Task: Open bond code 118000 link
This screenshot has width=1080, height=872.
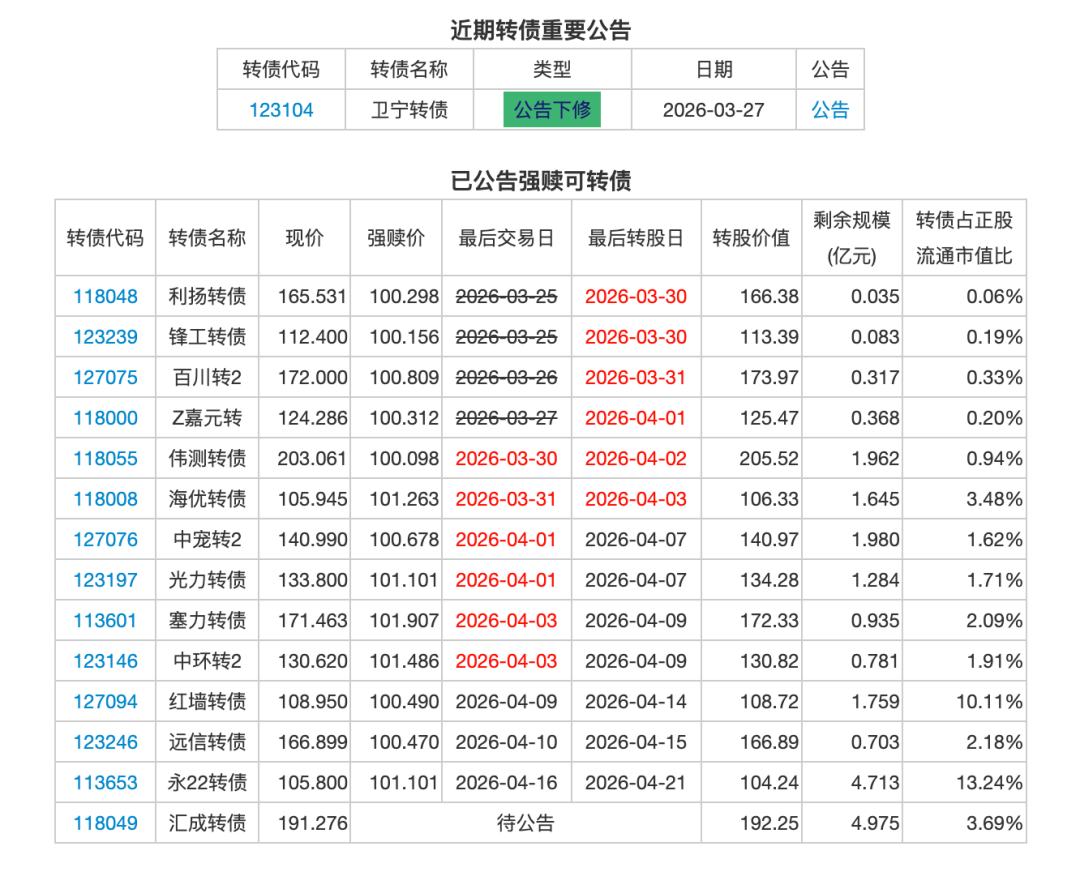Action: coord(105,418)
